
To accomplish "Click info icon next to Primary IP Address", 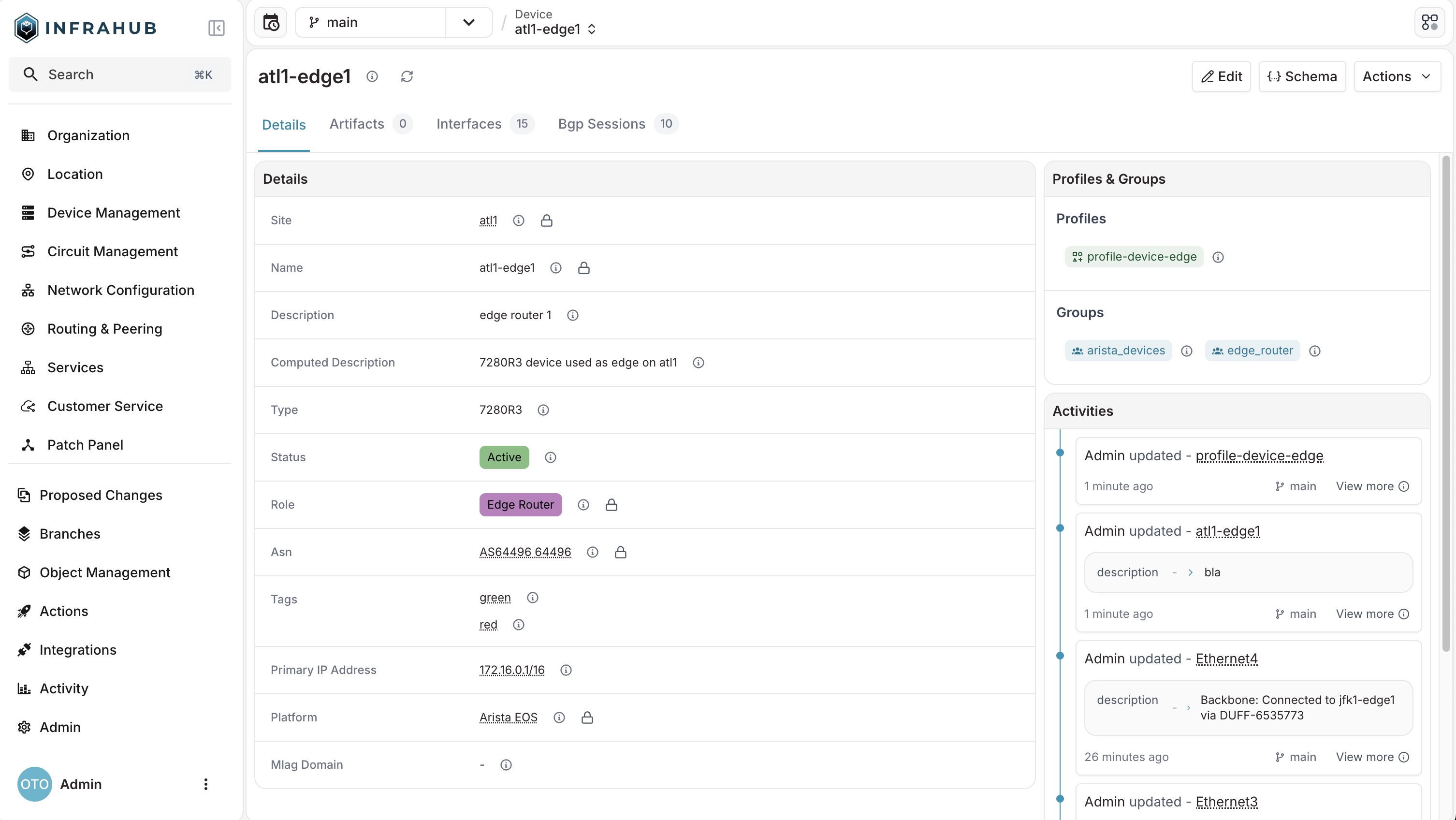I will 565,670.
